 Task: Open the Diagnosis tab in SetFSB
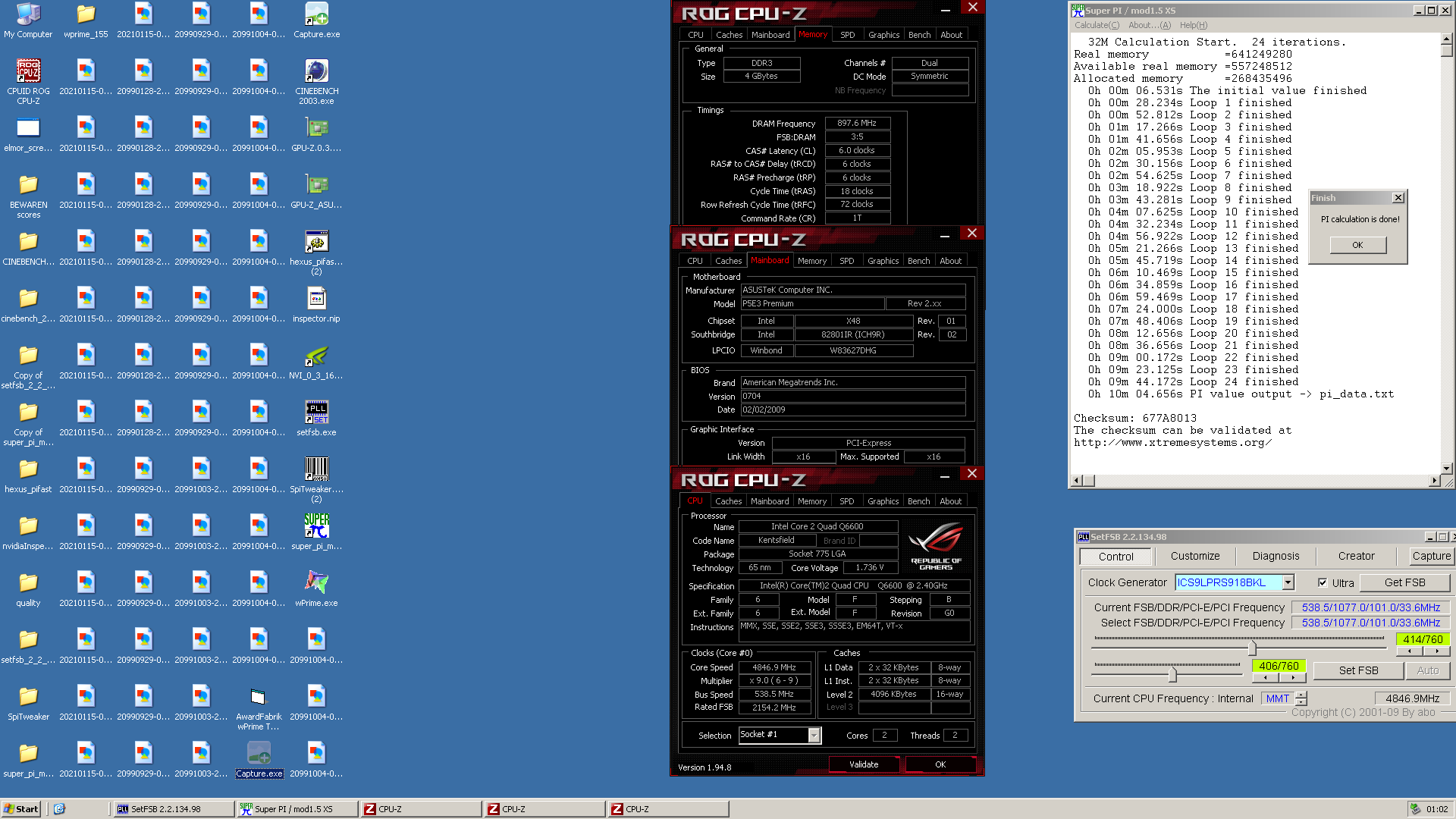pyautogui.click(x=1276, y=556)
